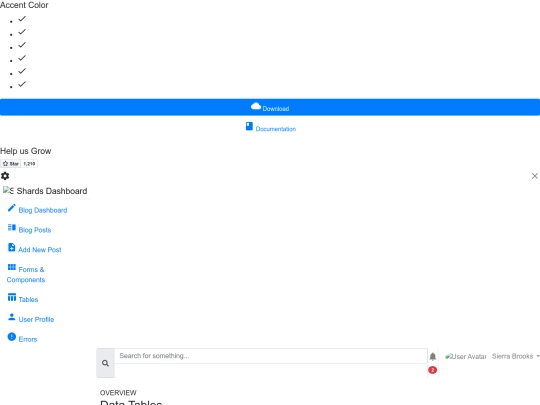Click the OVERVIEW label
Image resolution: width=540 pixels, height=405 pixels.
pyautogui.click(x=118, y=393)
